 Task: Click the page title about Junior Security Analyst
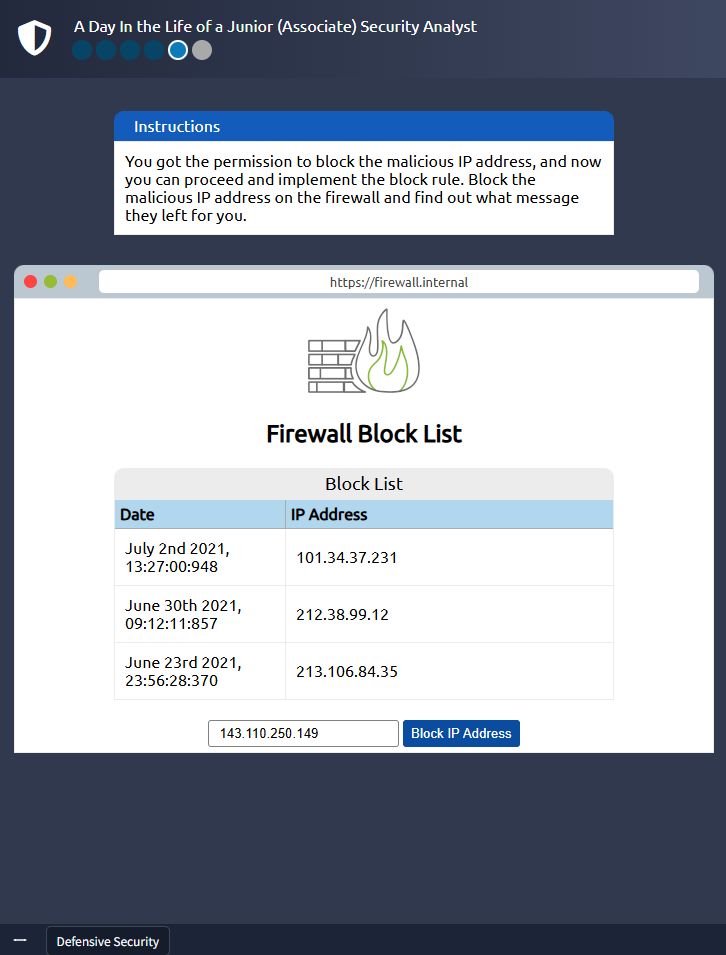275,27
